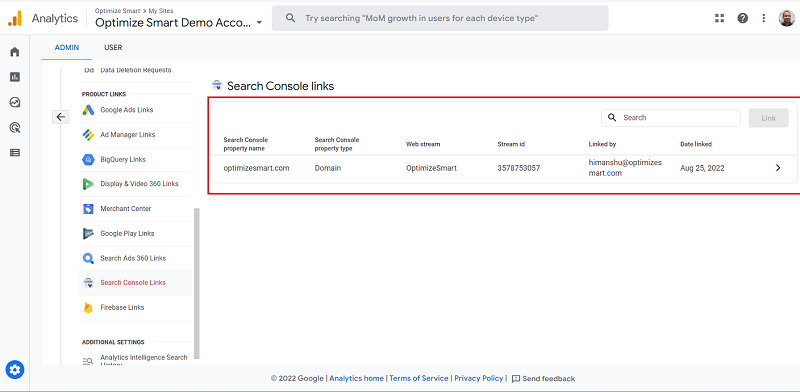
Task: Expand the optimizesmart.com link row chevron
Action: point(778,168)
